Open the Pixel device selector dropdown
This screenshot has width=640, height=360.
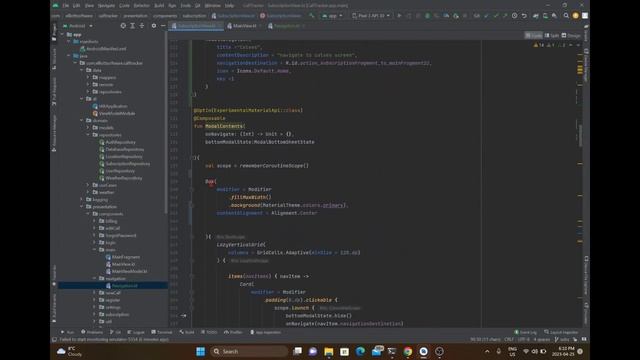pyautogui.click(x=371, y=16)
